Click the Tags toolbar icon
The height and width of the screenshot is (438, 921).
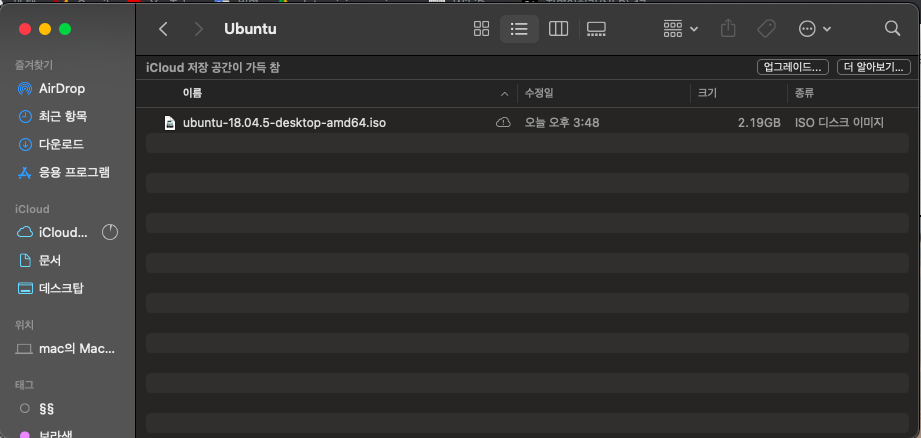click(766, 29)
